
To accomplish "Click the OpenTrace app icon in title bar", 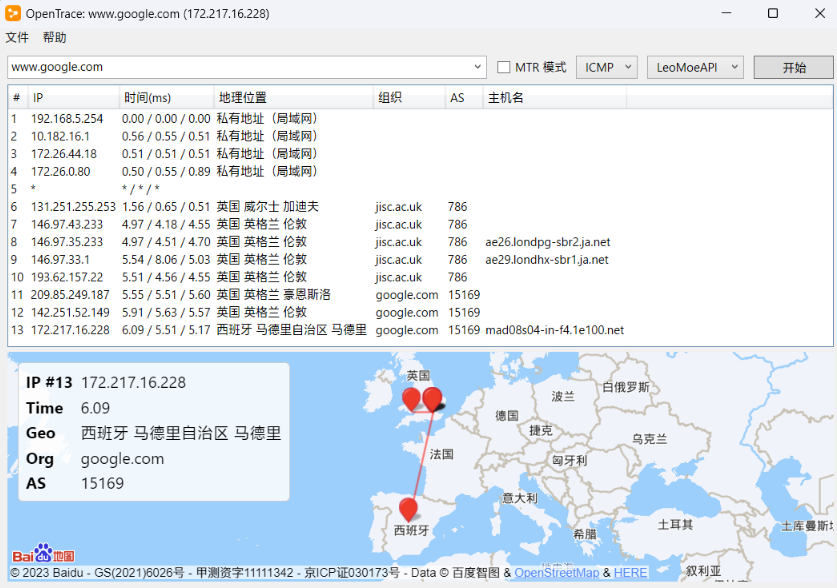I will (x=12, y=13).
